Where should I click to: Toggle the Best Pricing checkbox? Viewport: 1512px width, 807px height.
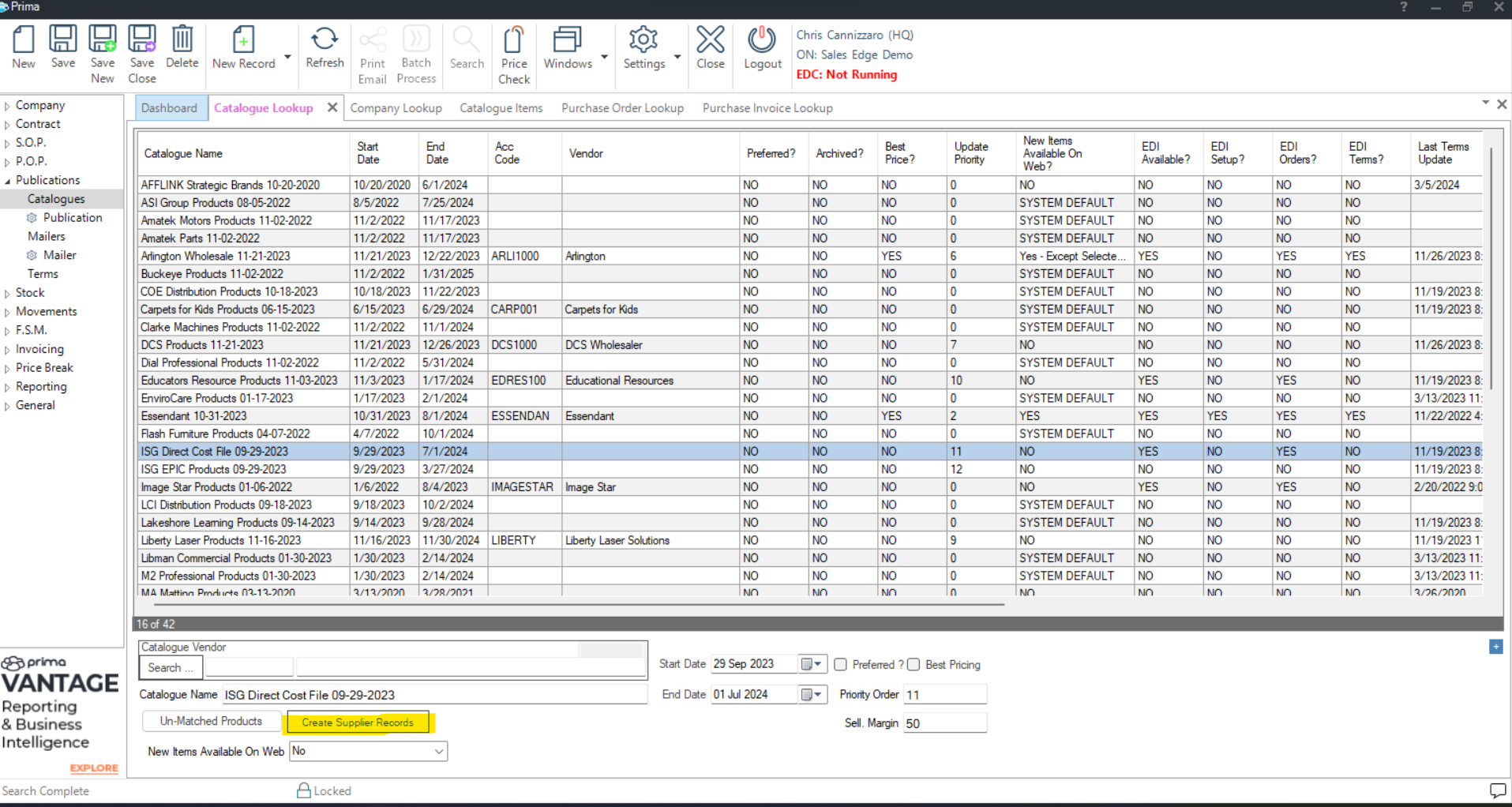[914, 665]
